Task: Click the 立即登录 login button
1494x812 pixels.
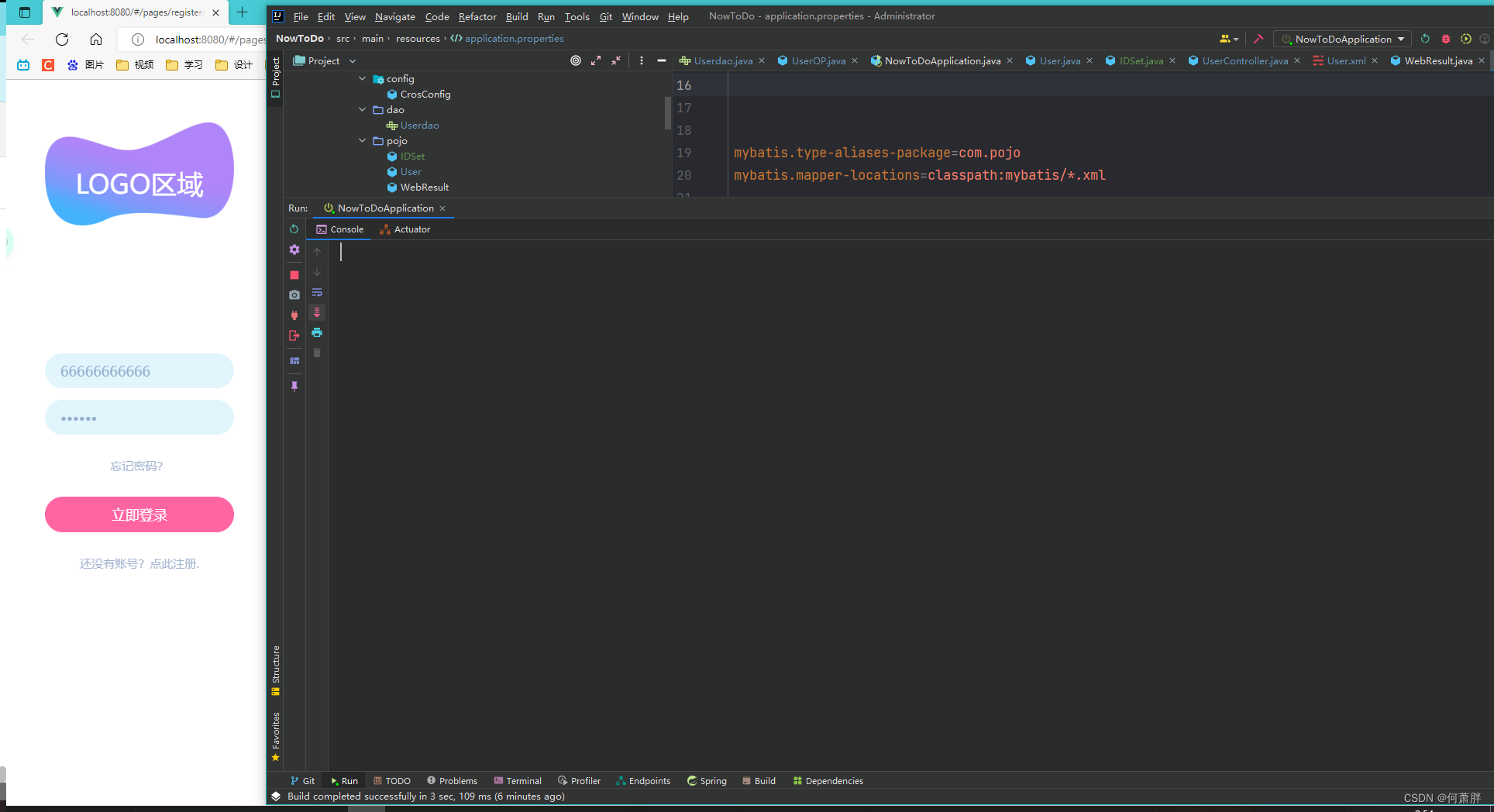Action: tap(139, 514)
